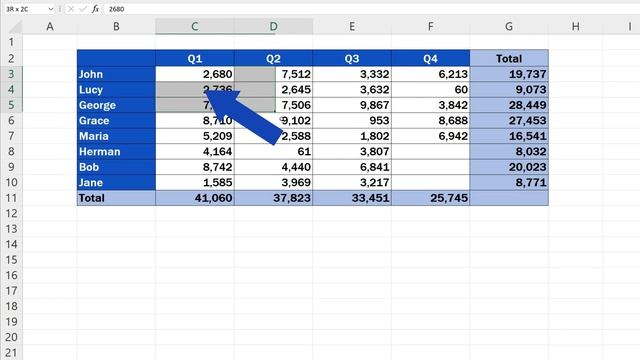
Task: Select row 1 header
Action: 11,42
